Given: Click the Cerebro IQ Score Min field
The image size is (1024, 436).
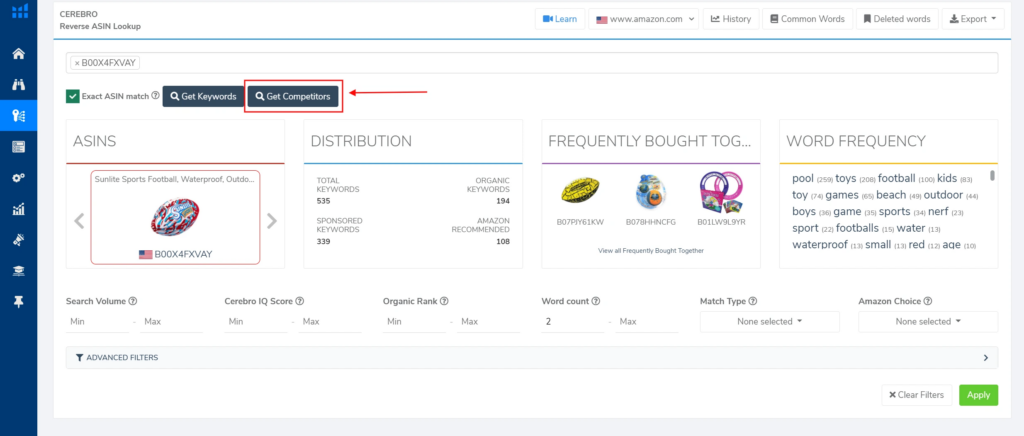Looking at the screenshot, I should 256,322.
